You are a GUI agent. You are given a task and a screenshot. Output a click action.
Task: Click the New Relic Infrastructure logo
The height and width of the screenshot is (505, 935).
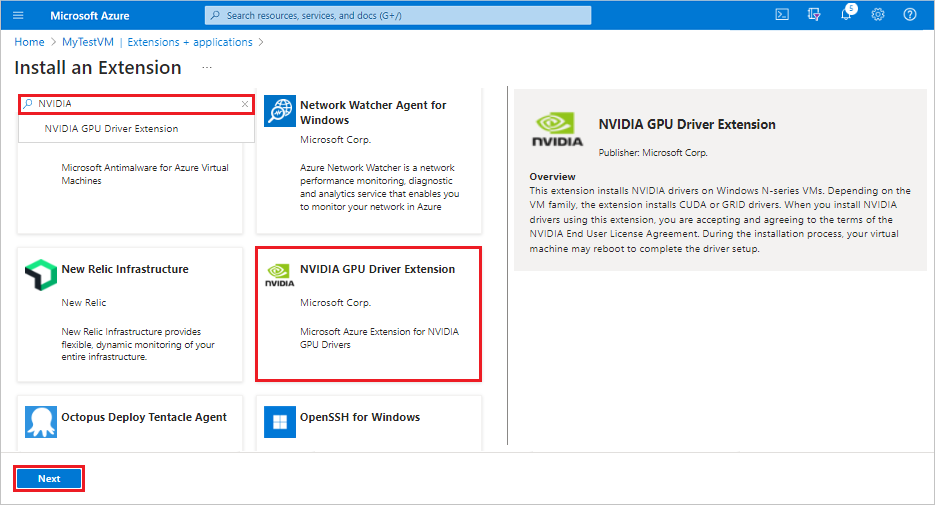pos(40,276)
